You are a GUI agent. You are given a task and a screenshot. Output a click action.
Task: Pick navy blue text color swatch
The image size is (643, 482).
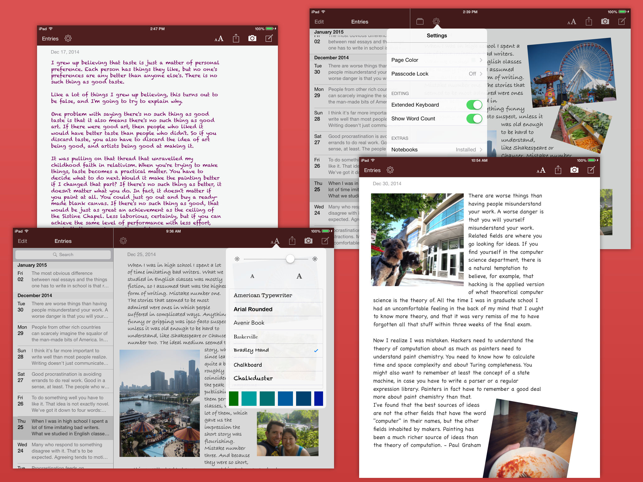(303, 398)
